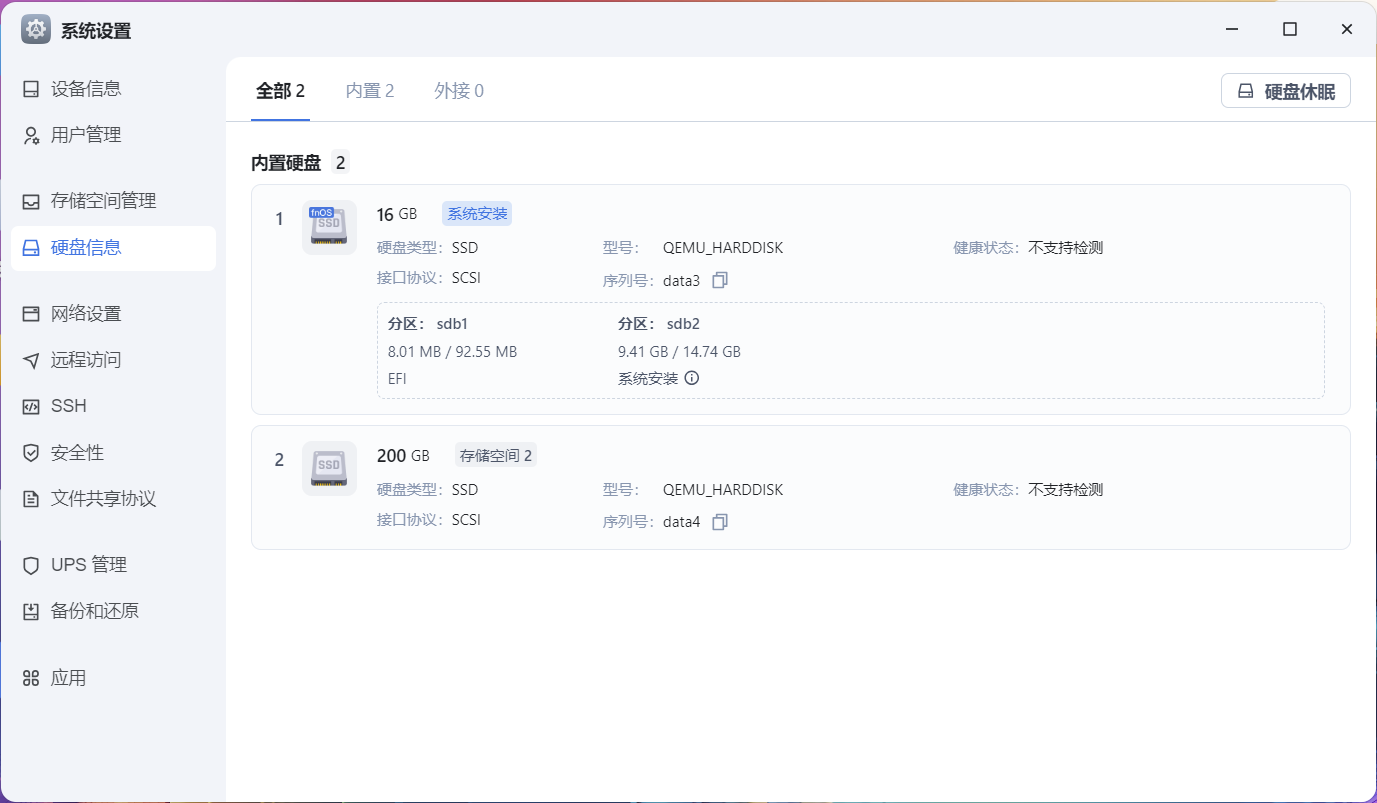
Task: Open SSH settings page
Action: [68, 406]
